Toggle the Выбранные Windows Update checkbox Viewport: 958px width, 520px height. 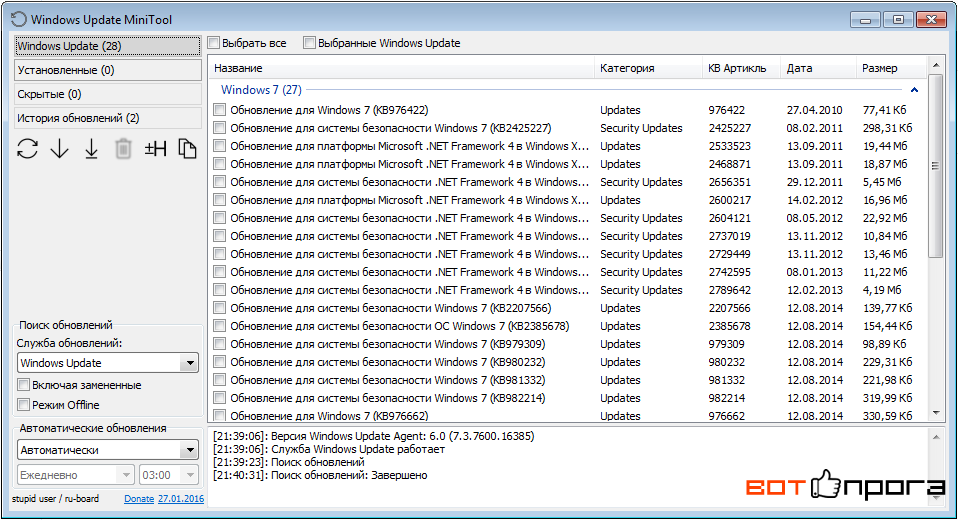coord(310,43)
